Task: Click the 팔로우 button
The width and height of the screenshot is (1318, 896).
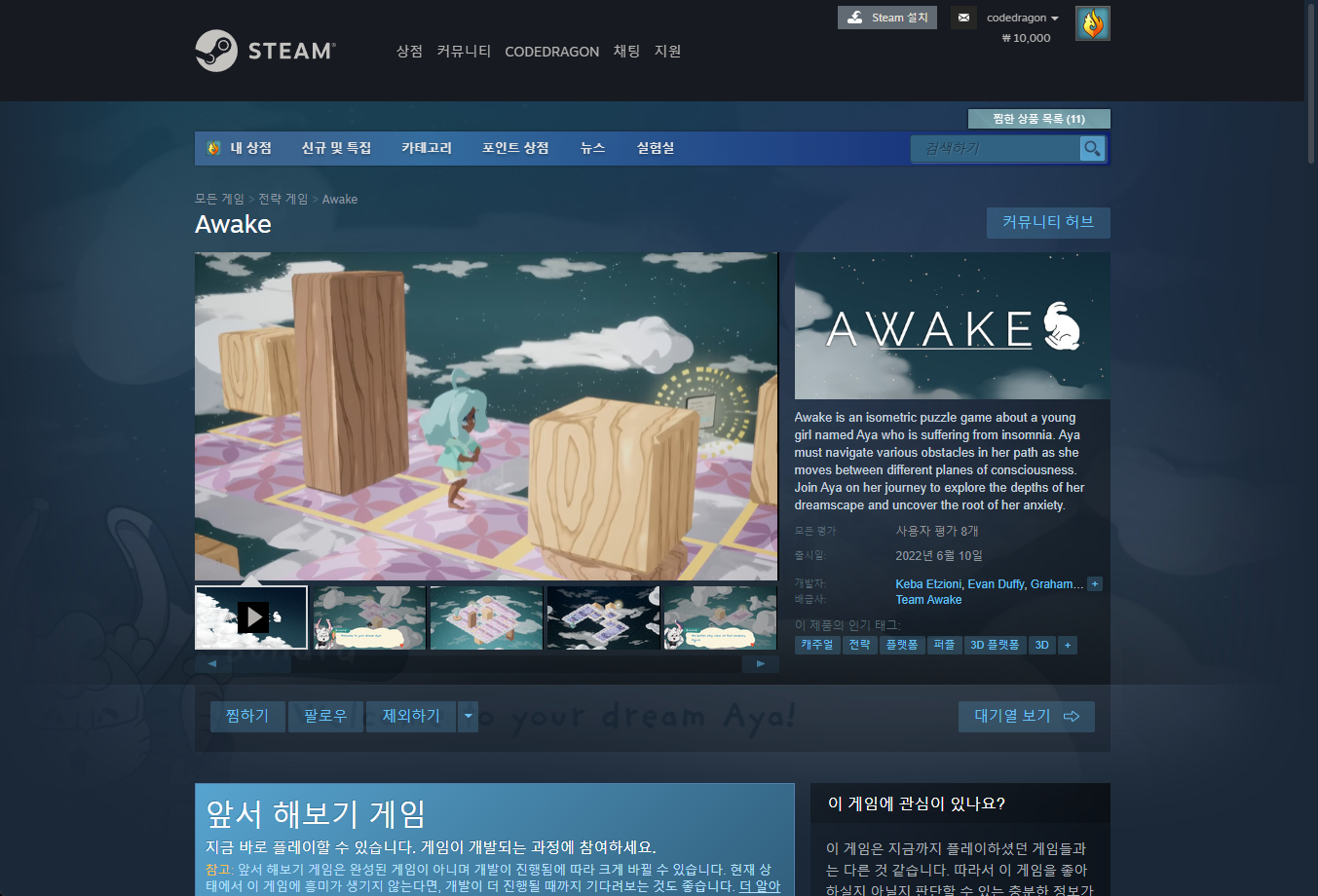Action: [x=325, y=716]
